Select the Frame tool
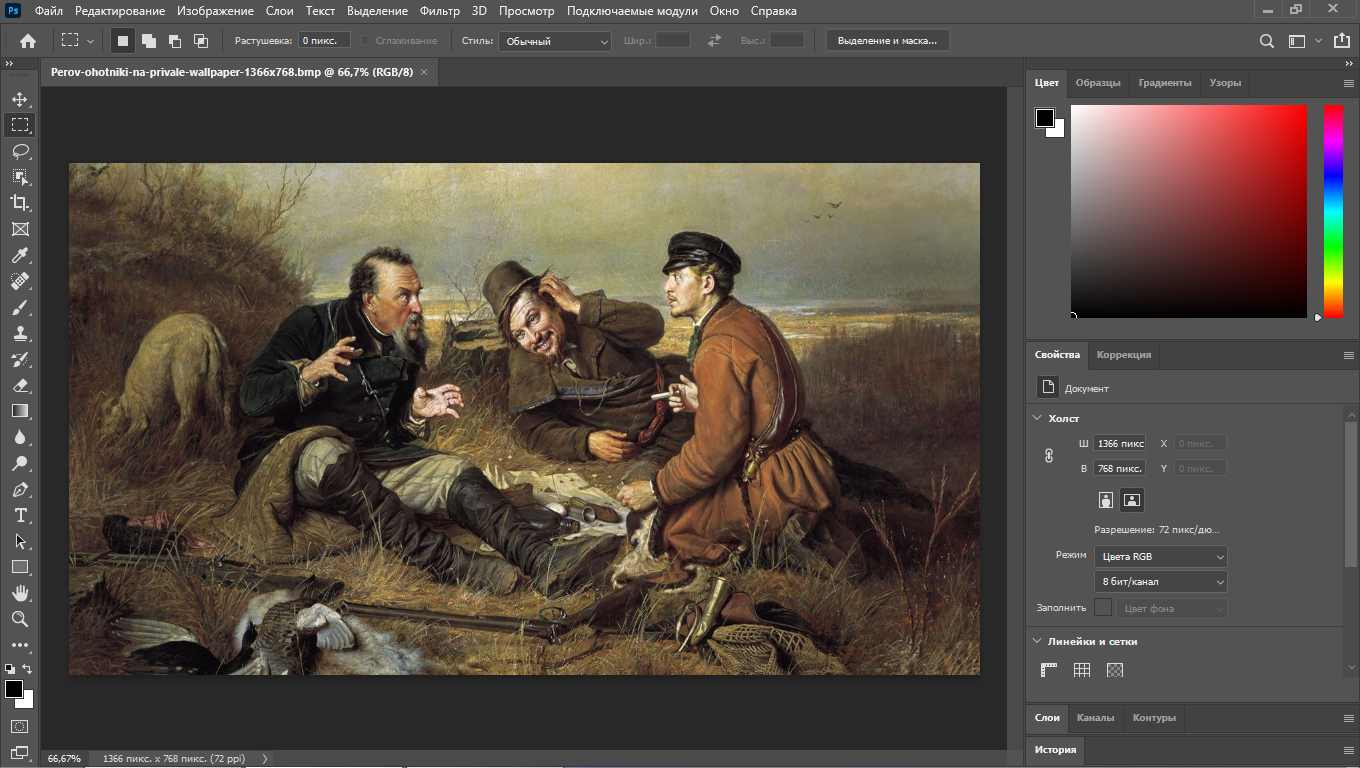Image resolution: width=1360 pixels, height=768 pixels. click(20, 229)
